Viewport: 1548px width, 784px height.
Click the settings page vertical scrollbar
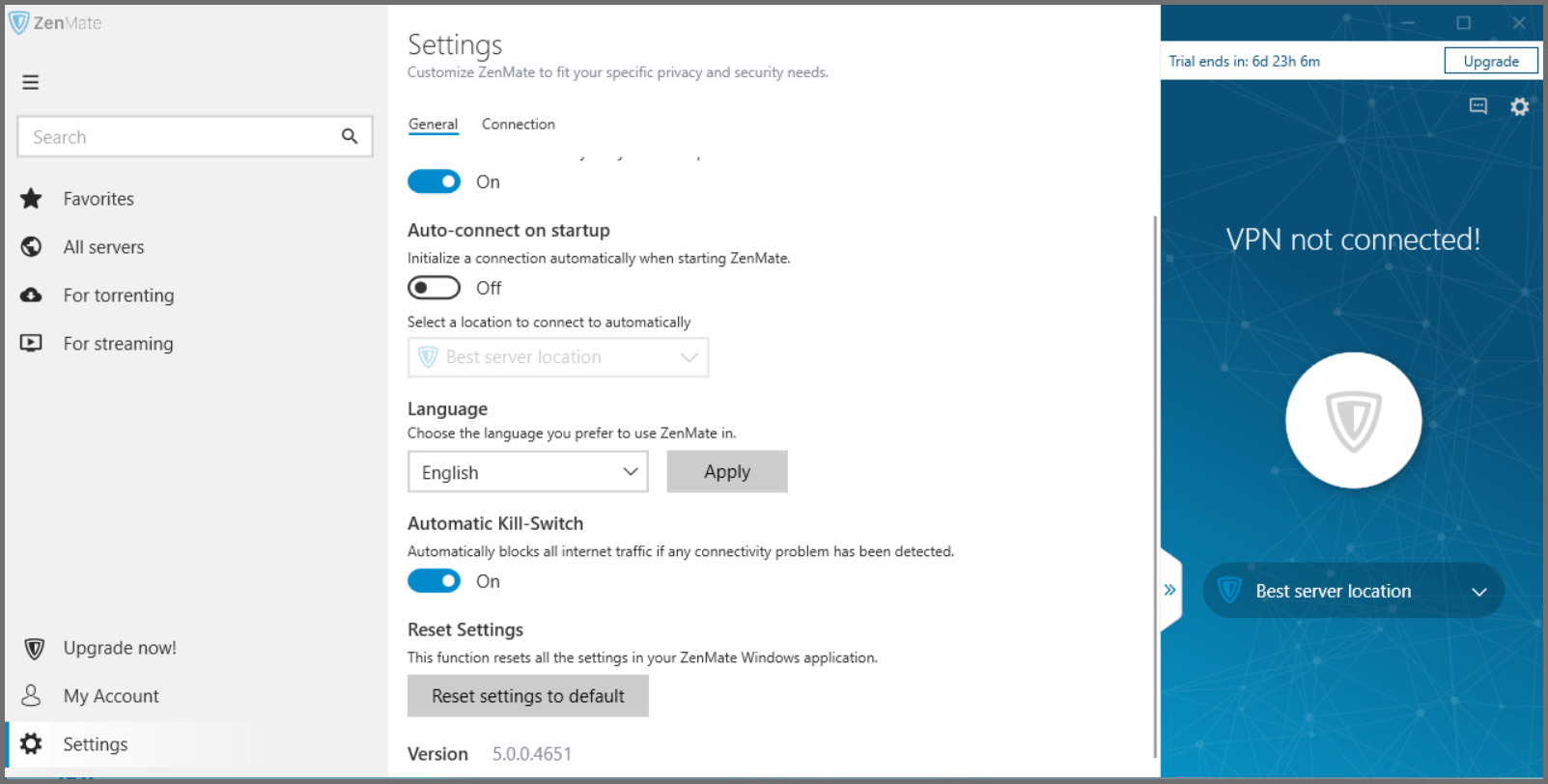tap(1155, 486)
